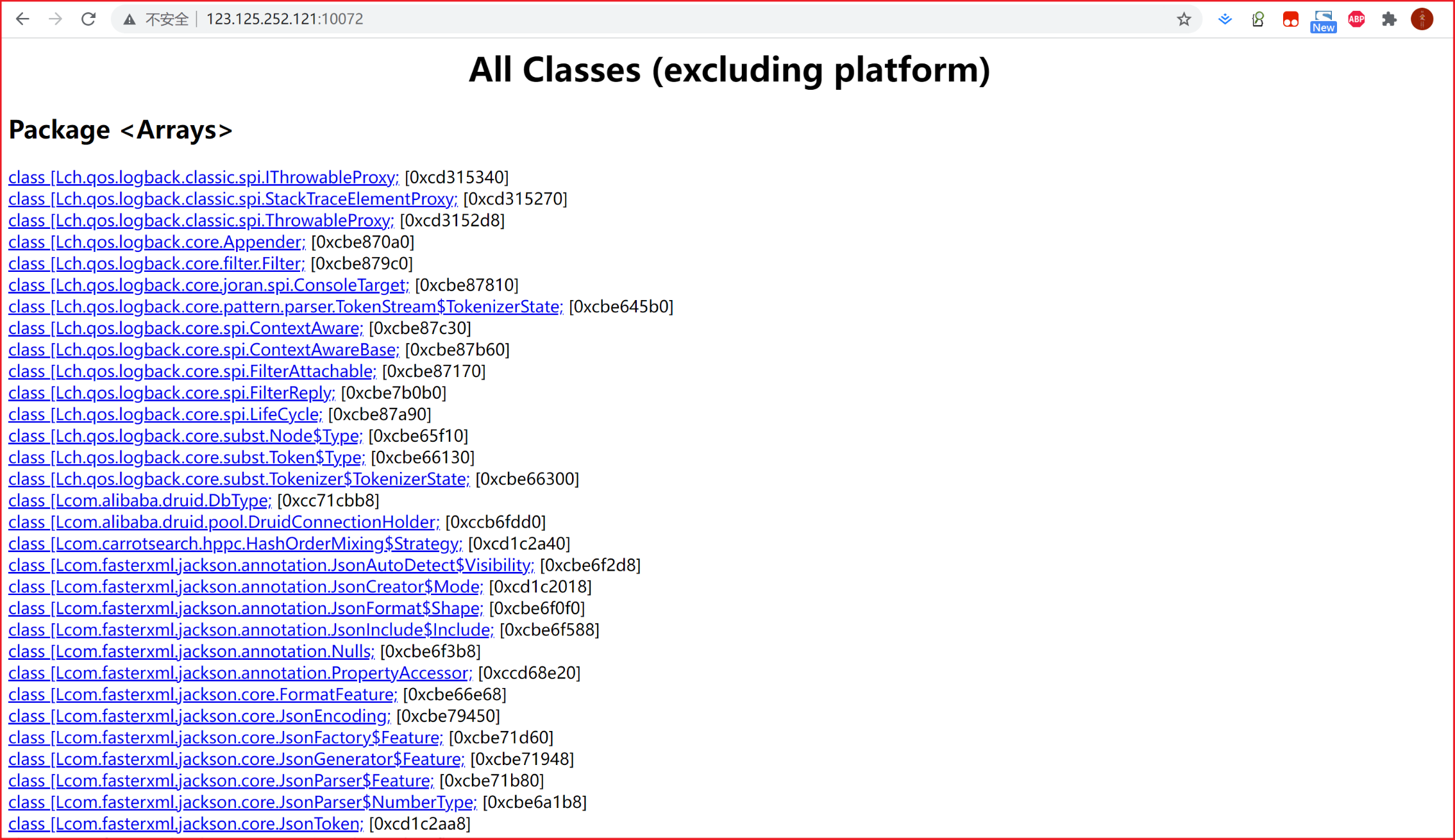
Task: Click the address bar URL 123.125.252.121:10072
Action: point(285,19)
